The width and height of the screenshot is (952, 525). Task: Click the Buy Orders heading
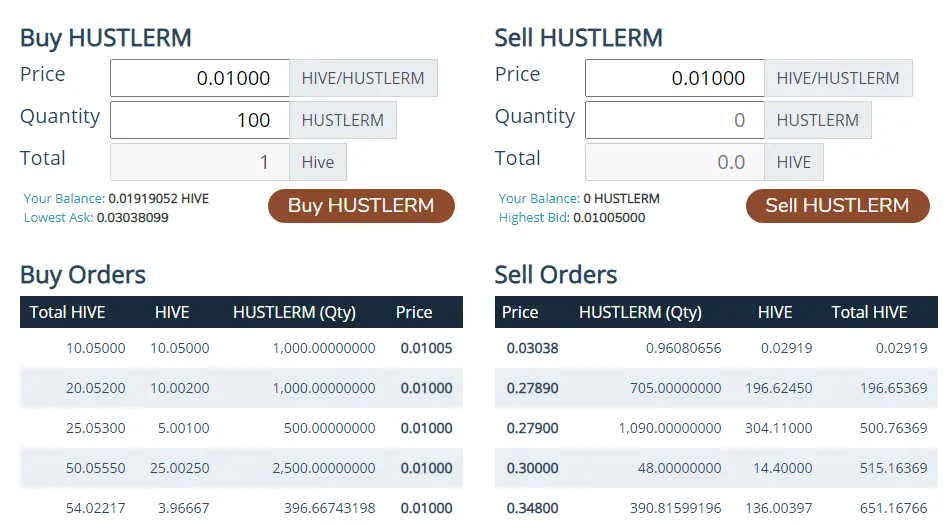pyautogui.click(x=83, y=275)
